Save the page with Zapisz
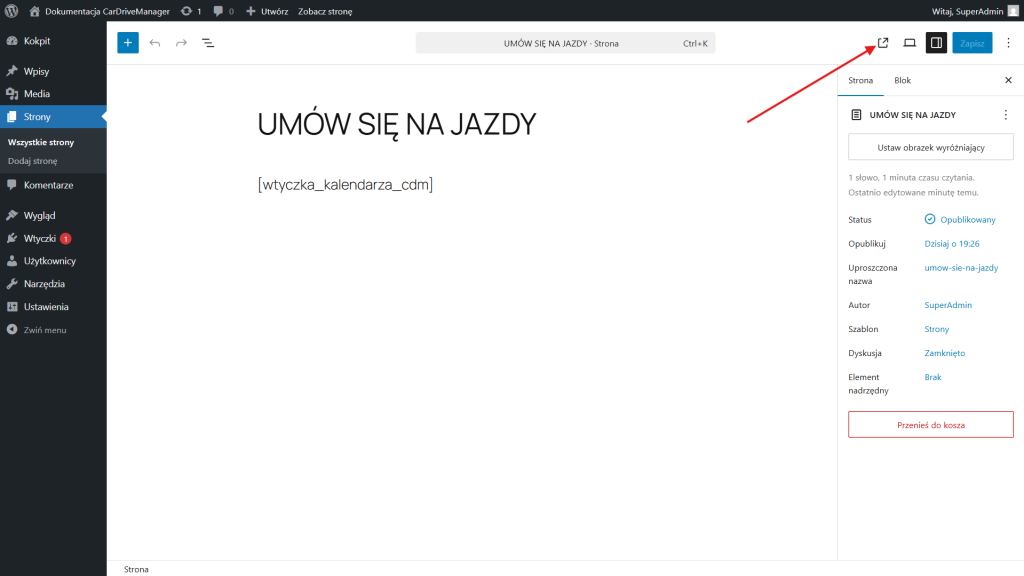The height and width of the screenshot is (576, 1024). [971, 42]
